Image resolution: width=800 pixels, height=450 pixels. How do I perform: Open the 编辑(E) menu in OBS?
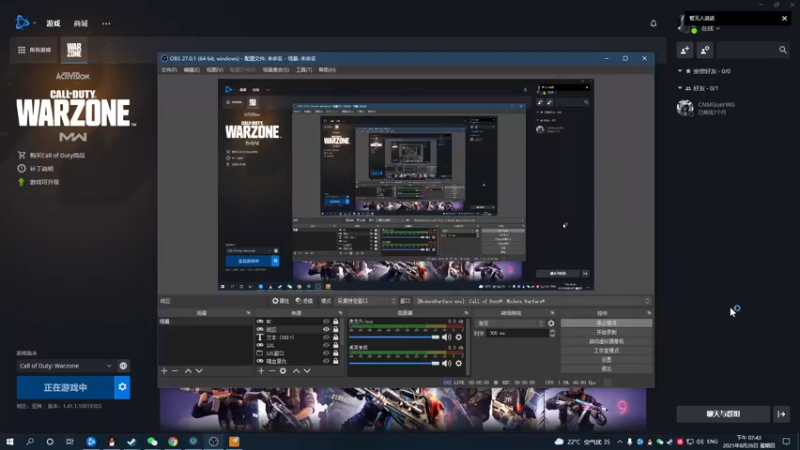[x=192, y=70]
